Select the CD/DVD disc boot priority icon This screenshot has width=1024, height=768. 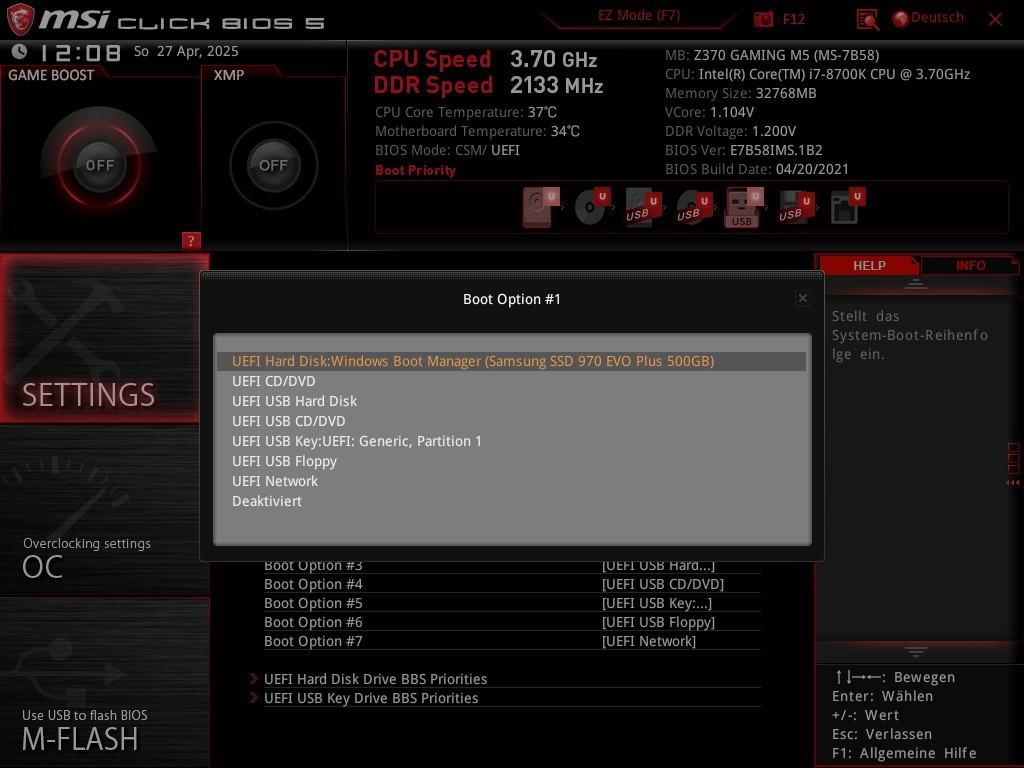click(x=591, y=207)
